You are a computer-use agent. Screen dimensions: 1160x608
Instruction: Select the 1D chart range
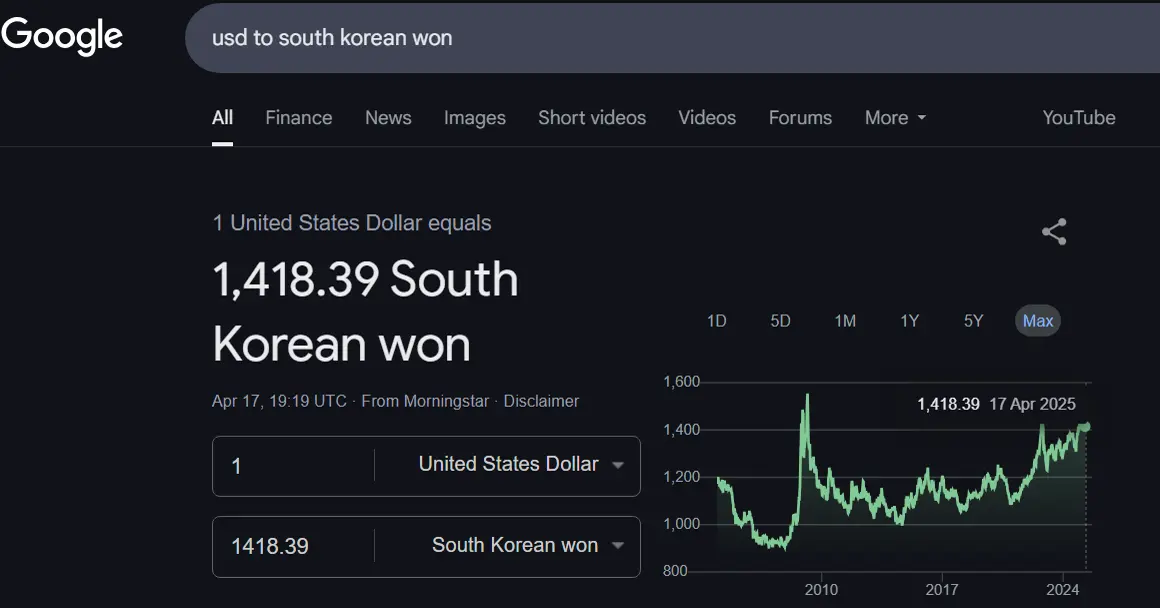click(x=716, y=321)
